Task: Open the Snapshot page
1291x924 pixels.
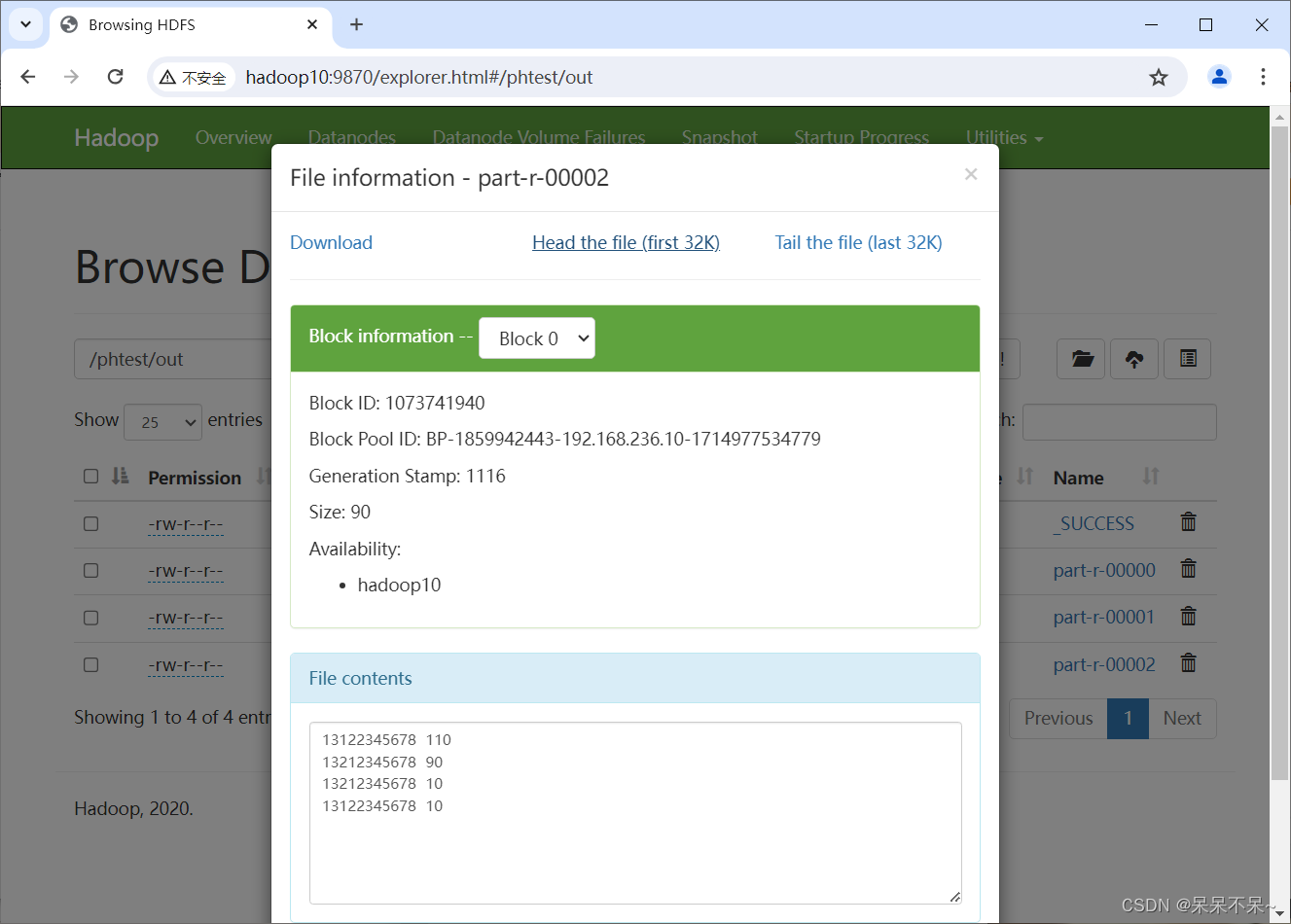Action: pyautogui.click(x=720, y=137)
